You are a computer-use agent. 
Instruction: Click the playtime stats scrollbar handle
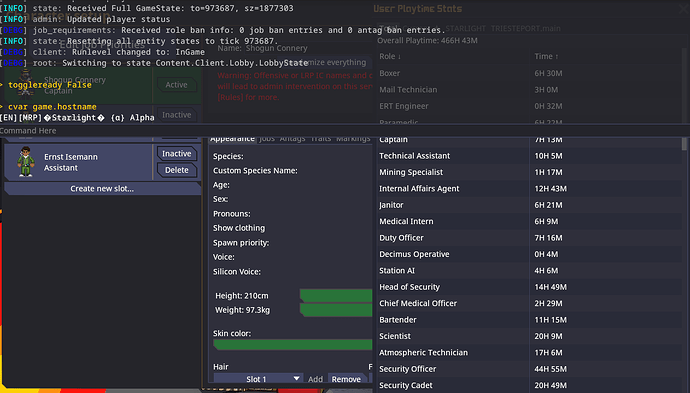684,144
